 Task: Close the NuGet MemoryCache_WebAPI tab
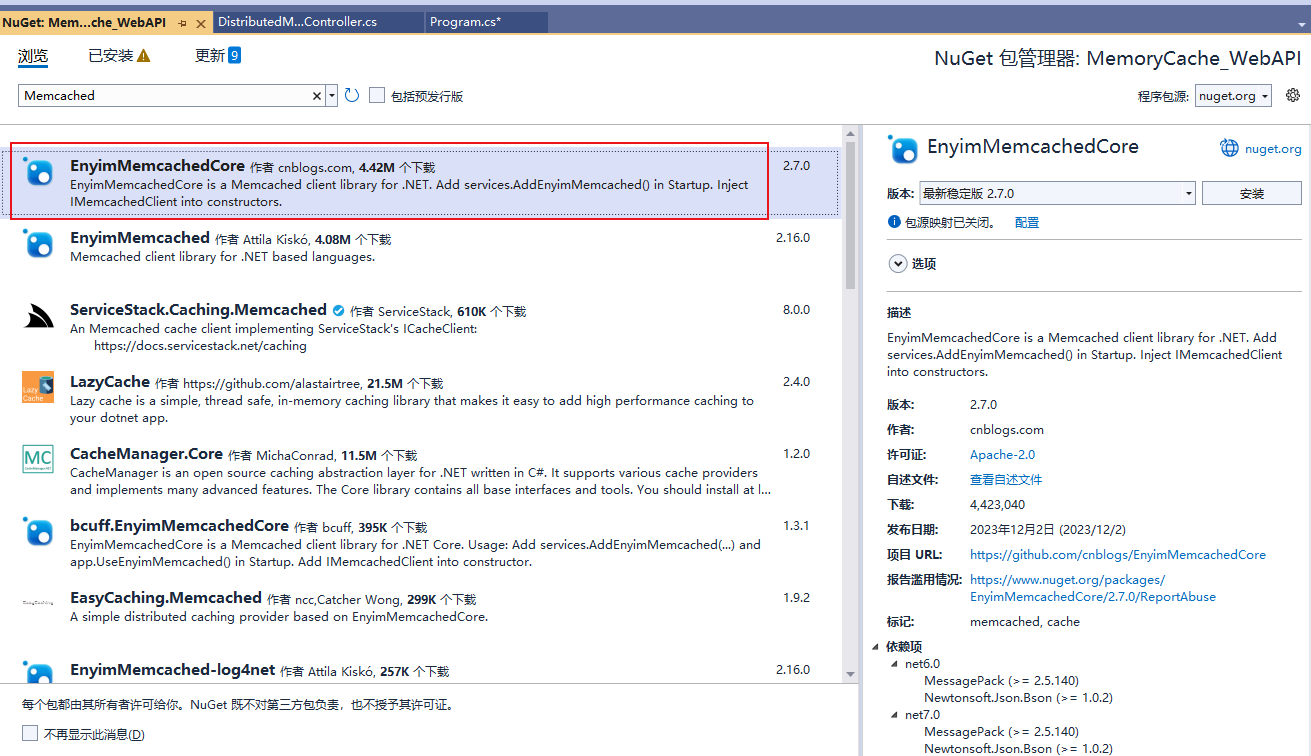(x=201, y=22)
